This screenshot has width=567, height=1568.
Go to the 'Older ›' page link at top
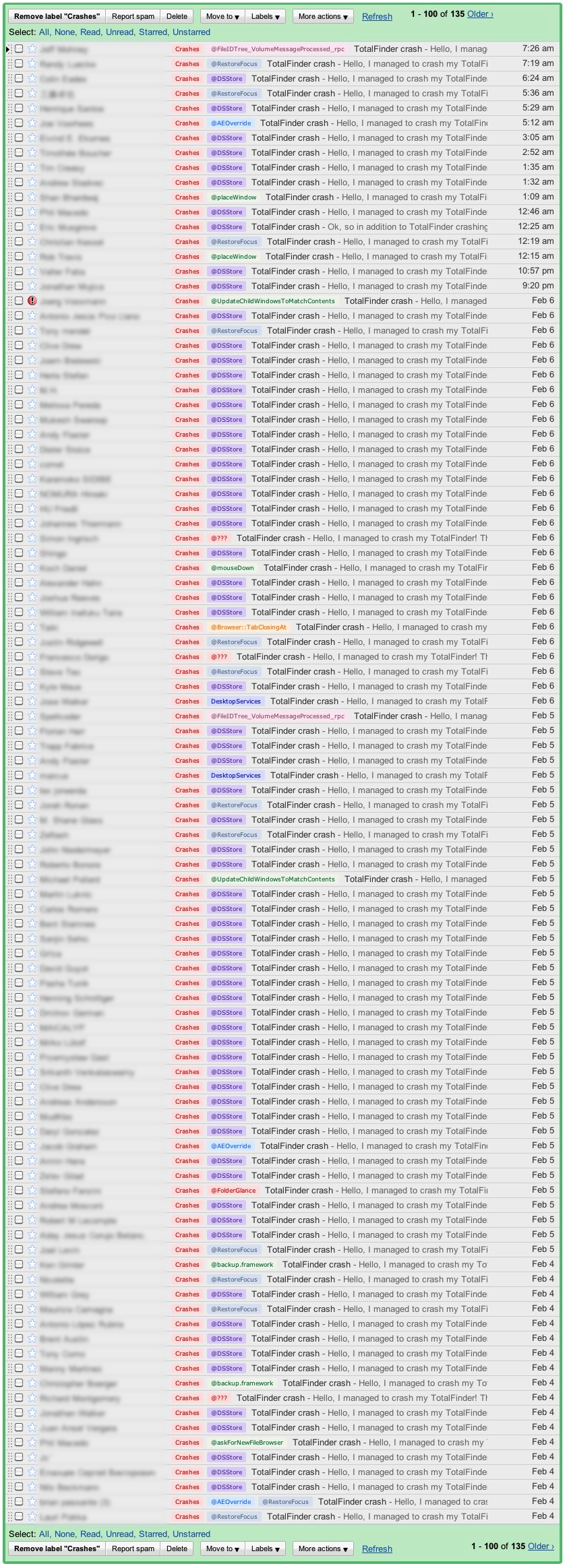pyautogui.click(x=480, y=14)
